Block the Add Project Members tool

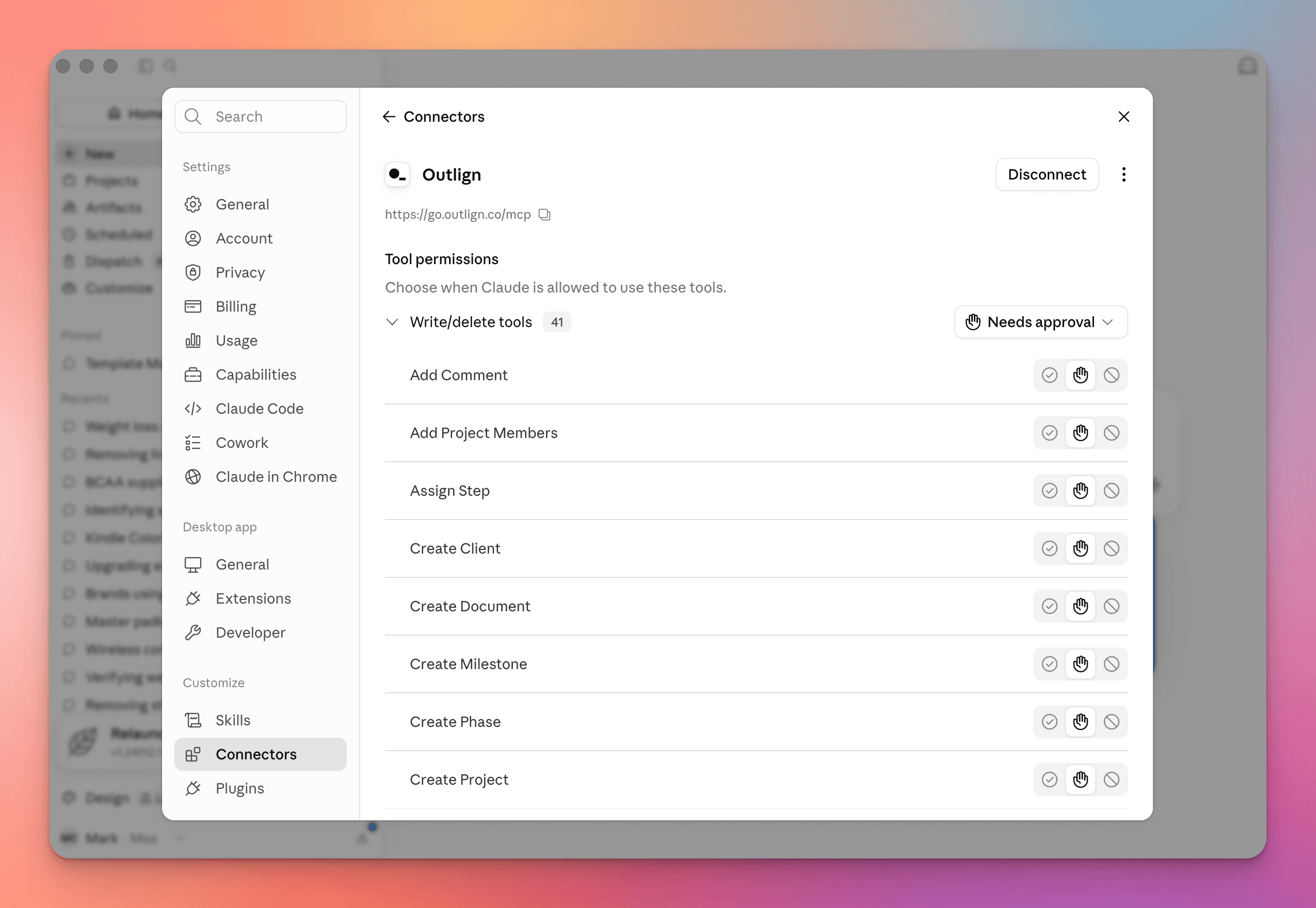point(1111,433)
